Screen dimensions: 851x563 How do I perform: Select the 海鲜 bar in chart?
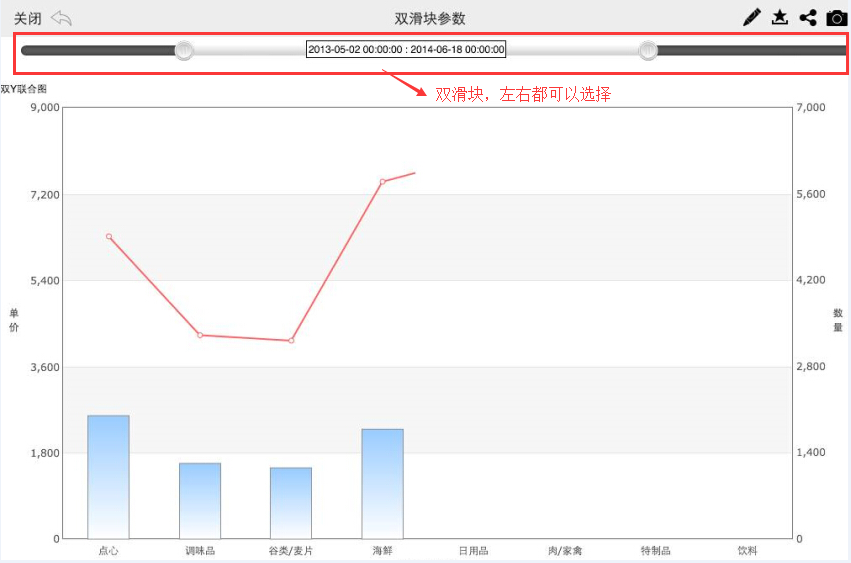coord(383,484)
